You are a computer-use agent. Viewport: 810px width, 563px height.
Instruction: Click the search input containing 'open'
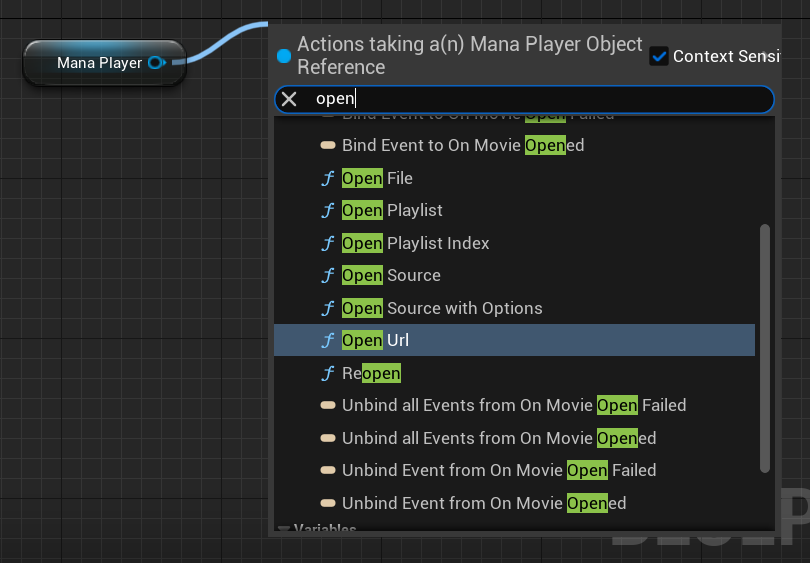(524, 99)
